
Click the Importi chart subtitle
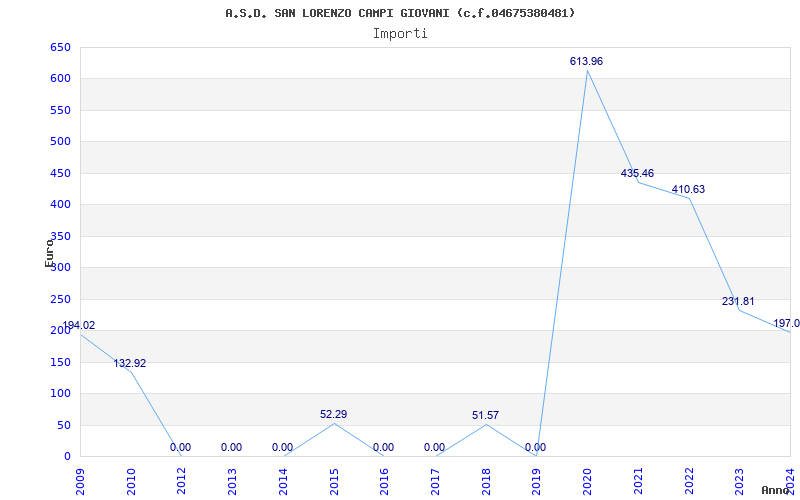click(x=400, y=34)
